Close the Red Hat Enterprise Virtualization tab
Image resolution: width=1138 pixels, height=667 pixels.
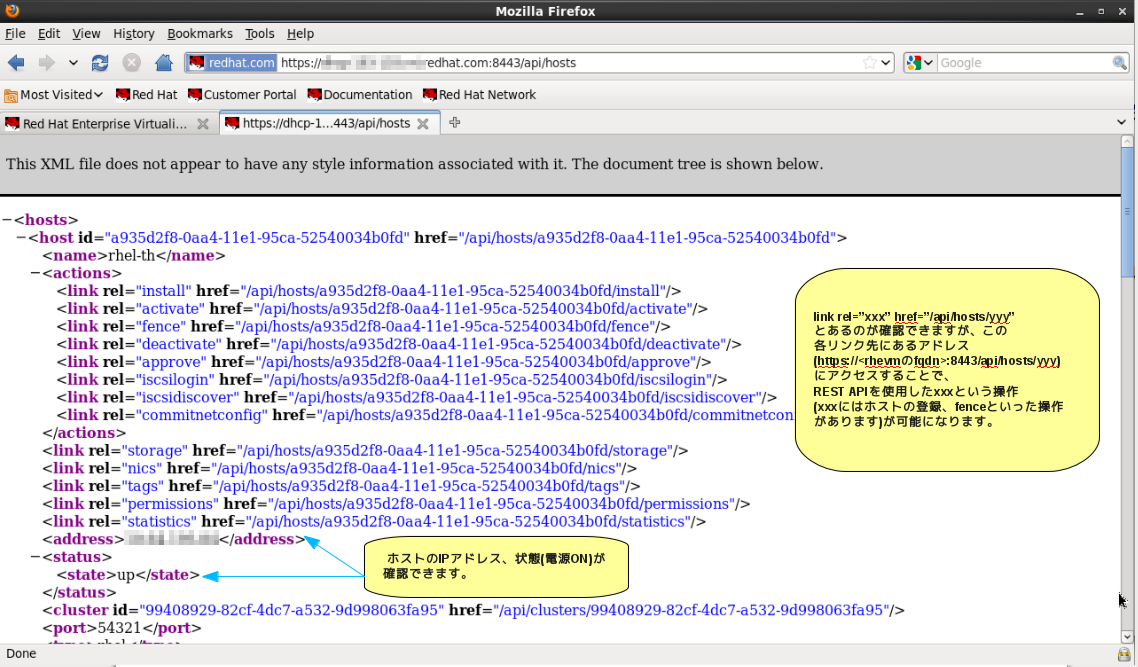(203, 124)
